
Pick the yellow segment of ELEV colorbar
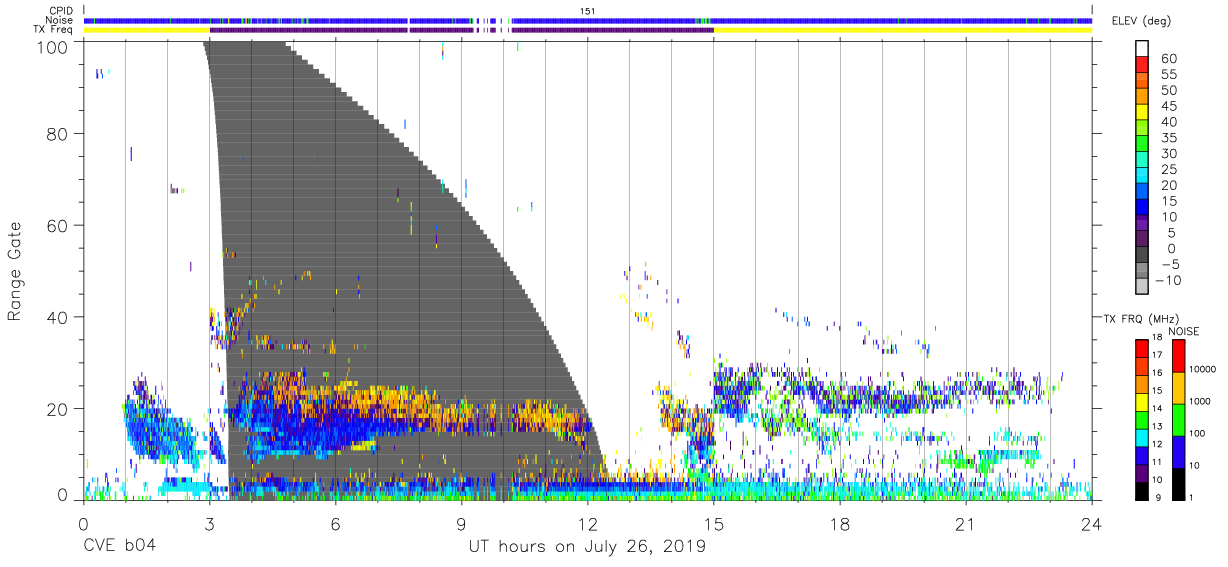1142,114
